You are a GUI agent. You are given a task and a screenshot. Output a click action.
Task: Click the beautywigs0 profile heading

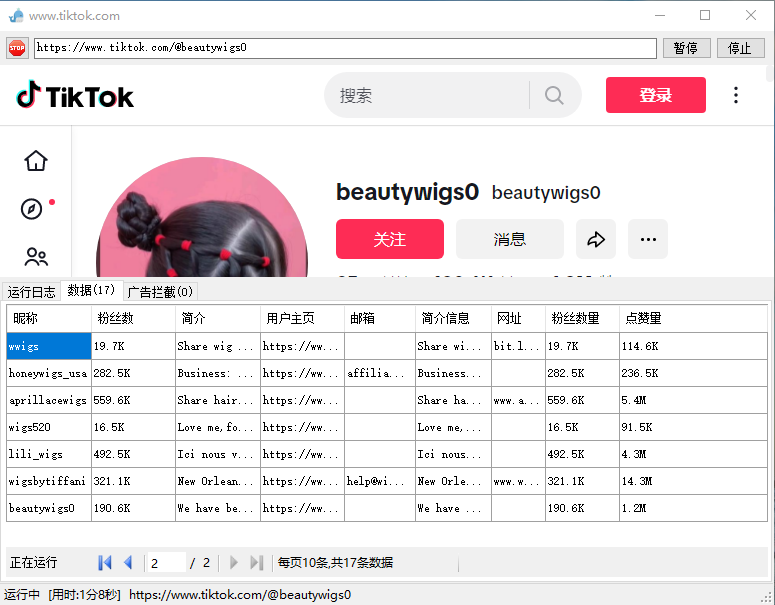407,192
